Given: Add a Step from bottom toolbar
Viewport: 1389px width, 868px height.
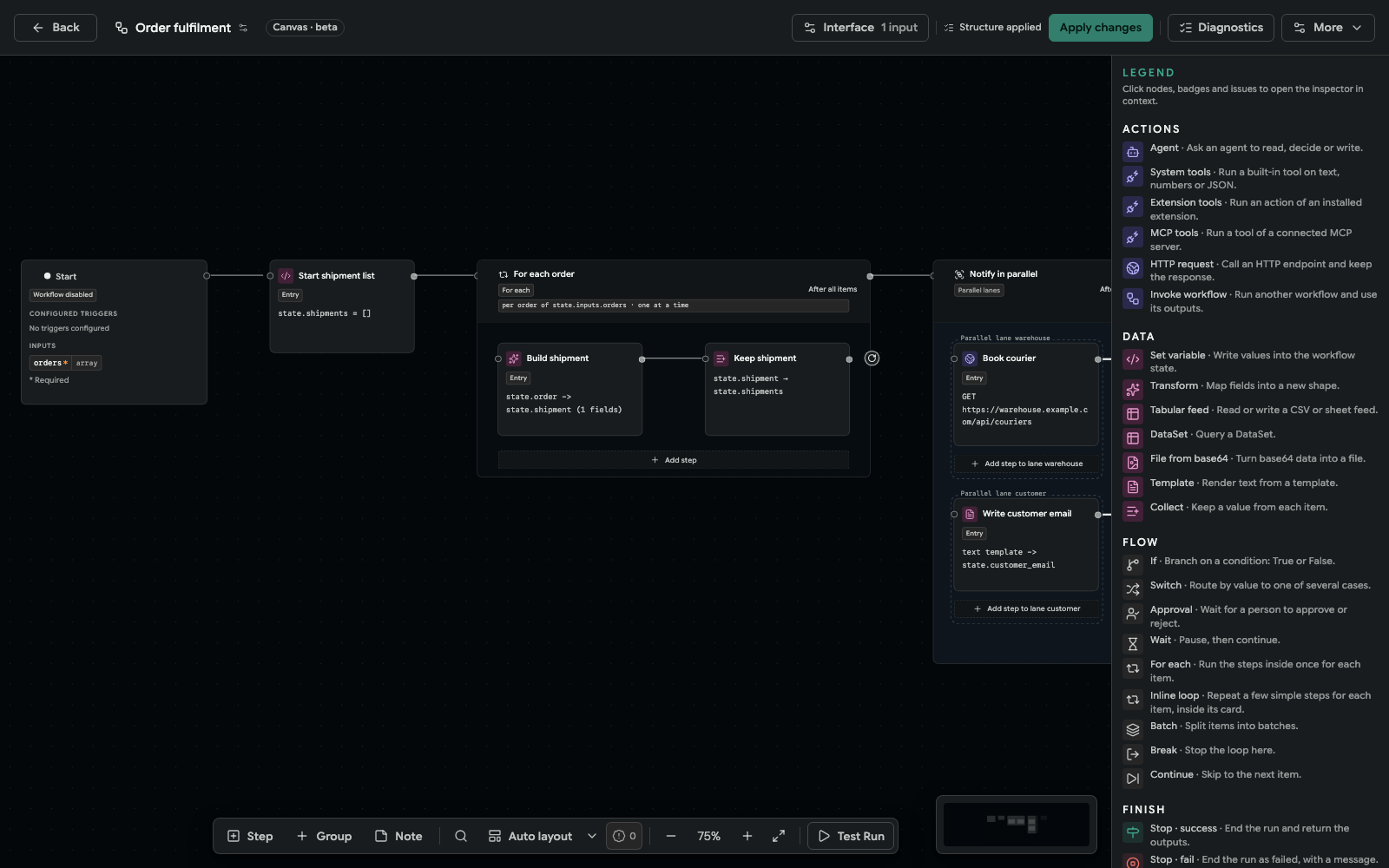Looking at the screenshot, I should (x=250, y=836).
